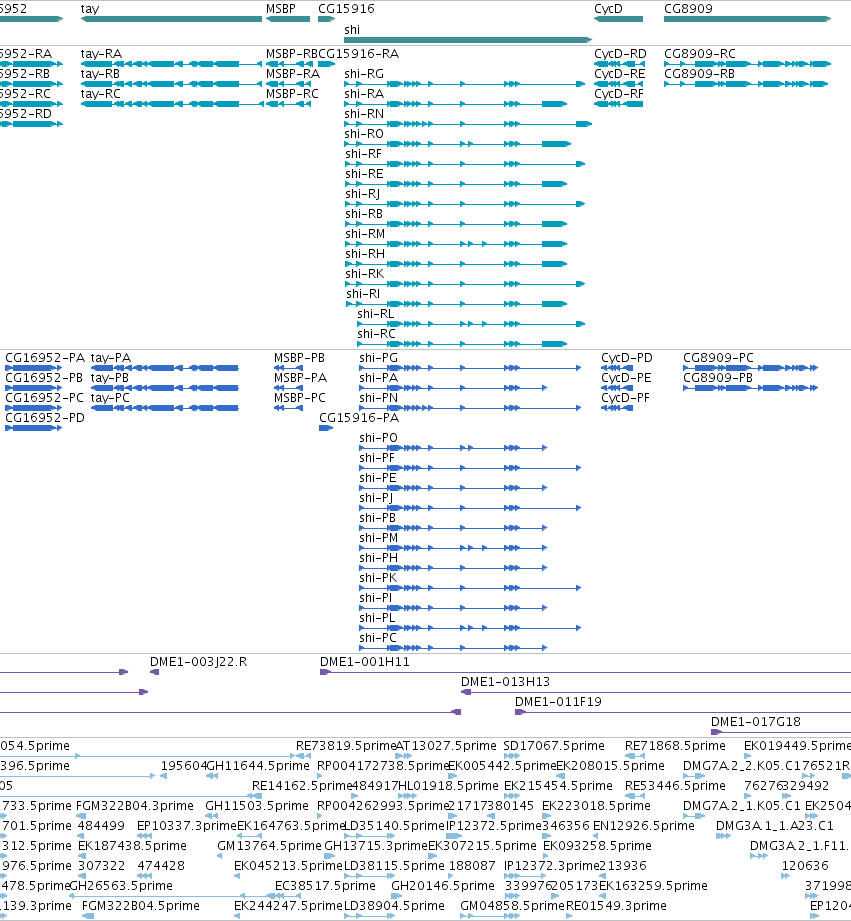Select clone DME1-013H13
851x921 pixels.
click(x=506, y=682)
